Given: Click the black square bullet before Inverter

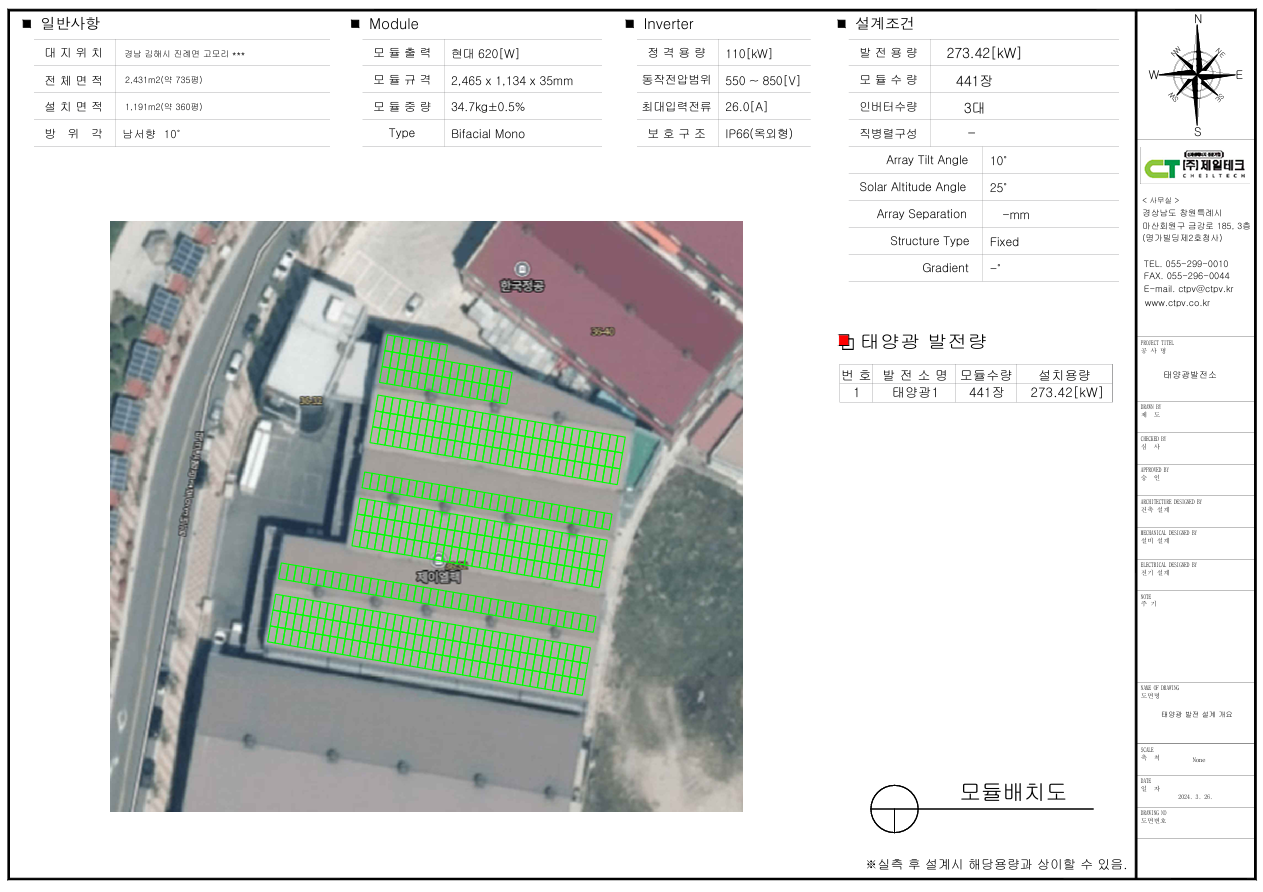Looking at the screenshot, I should [630, 24].
